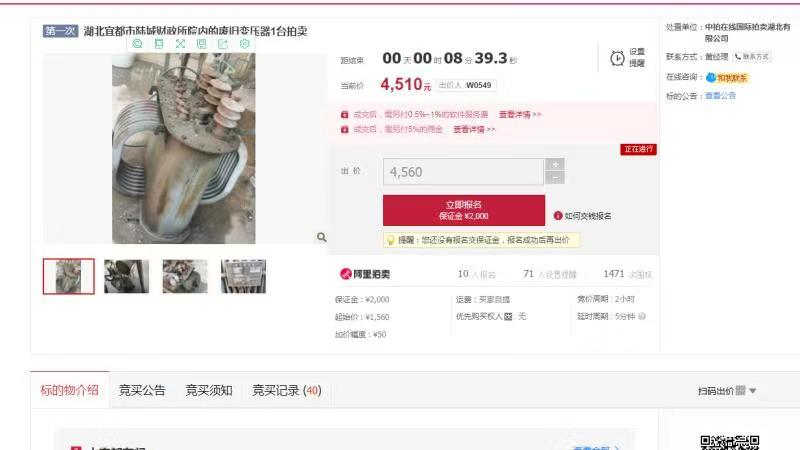800x450 pixels.
Task: Click the search icon in image toolbar
Action: tap(137, 44)
